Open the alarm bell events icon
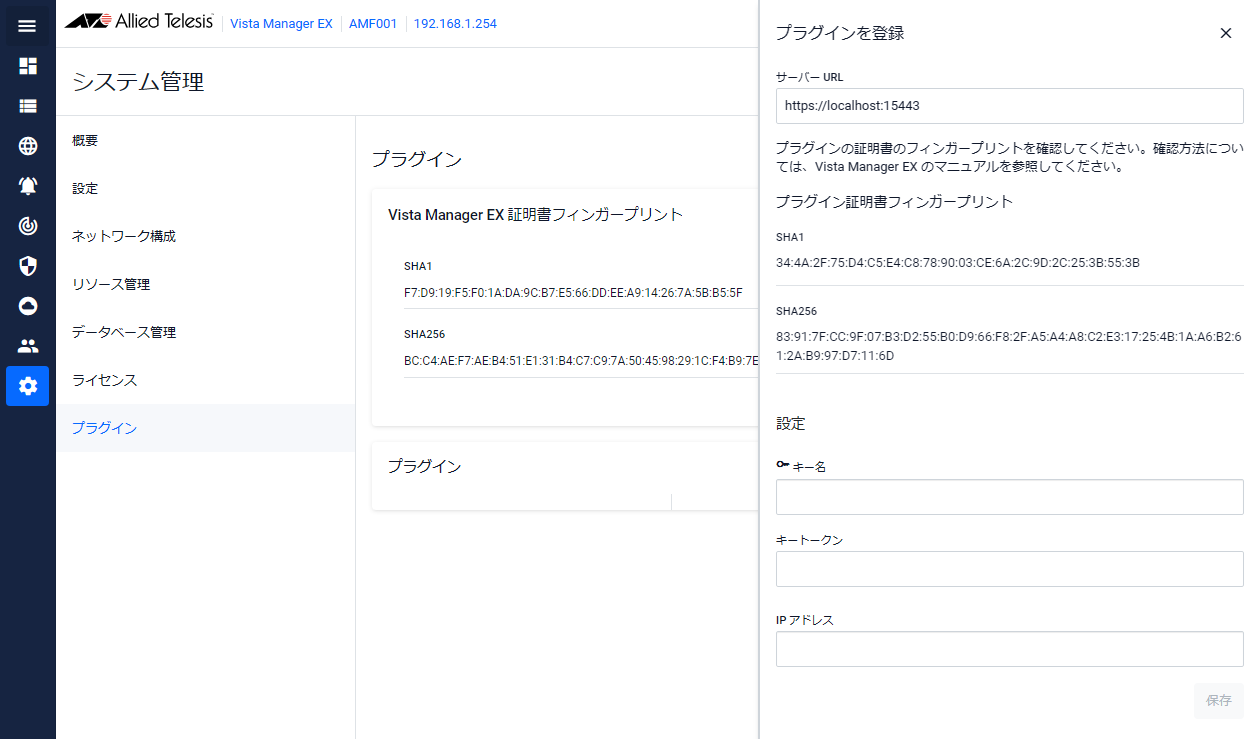The image size is (1260, 739). [28, 186]
